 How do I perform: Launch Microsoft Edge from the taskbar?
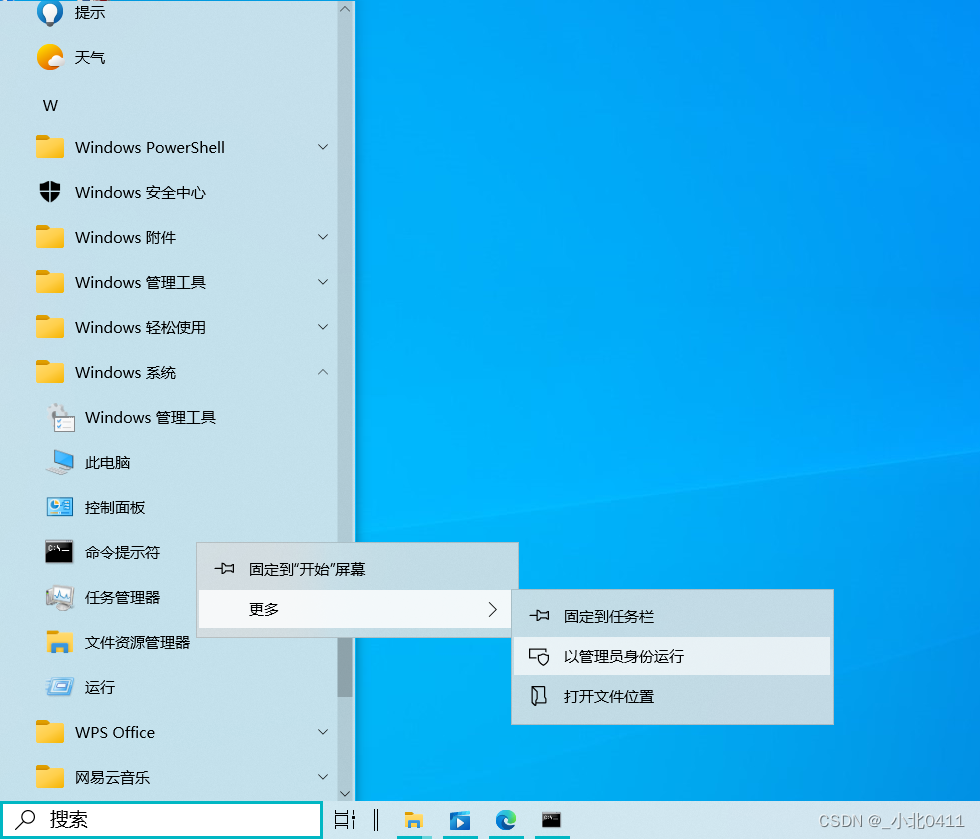point(506,820)
